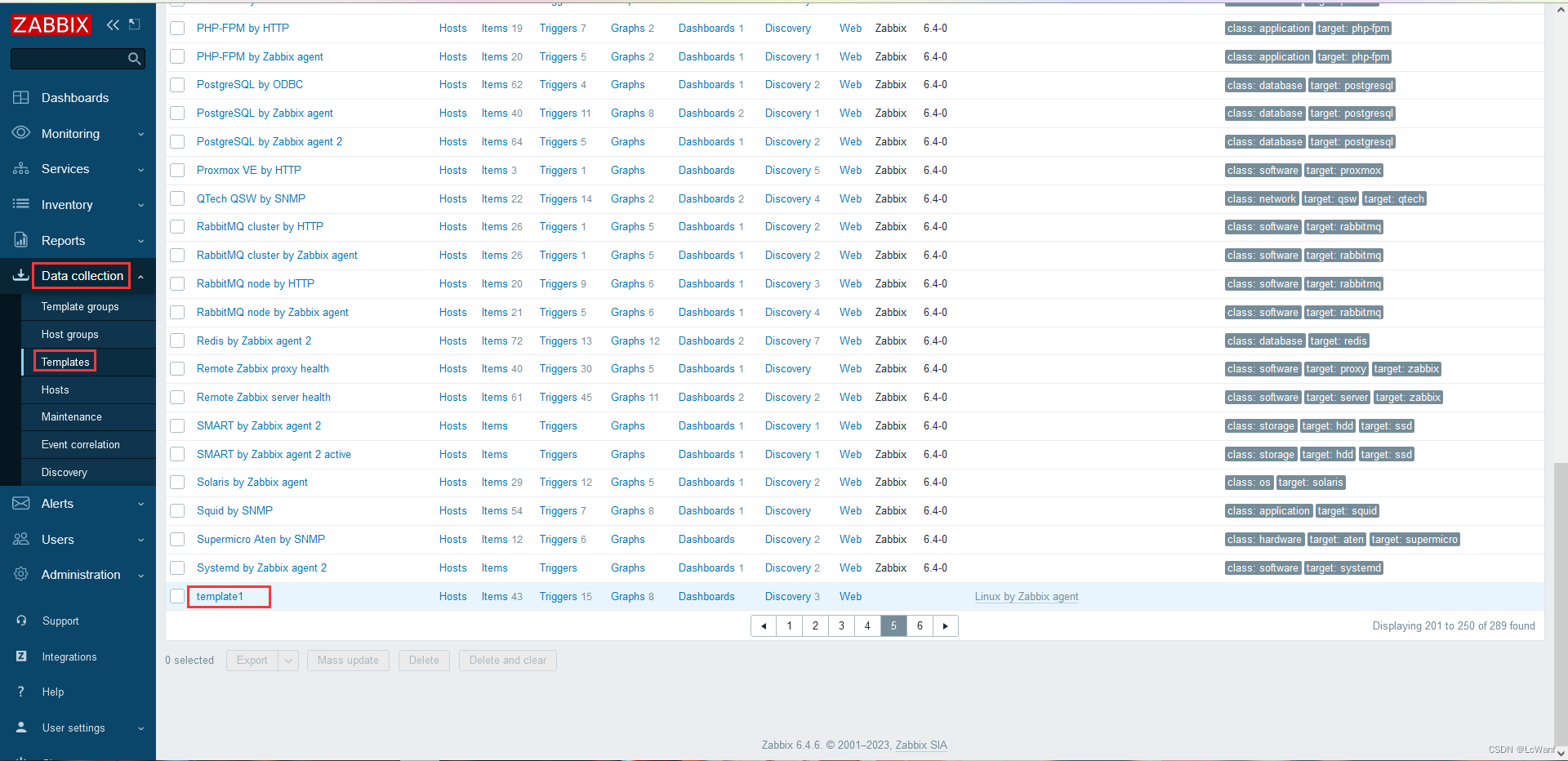1568x761 pixels.
Task: Click the Monitoring eye icon
Action: pyautogui.click(x=21, y=133)
